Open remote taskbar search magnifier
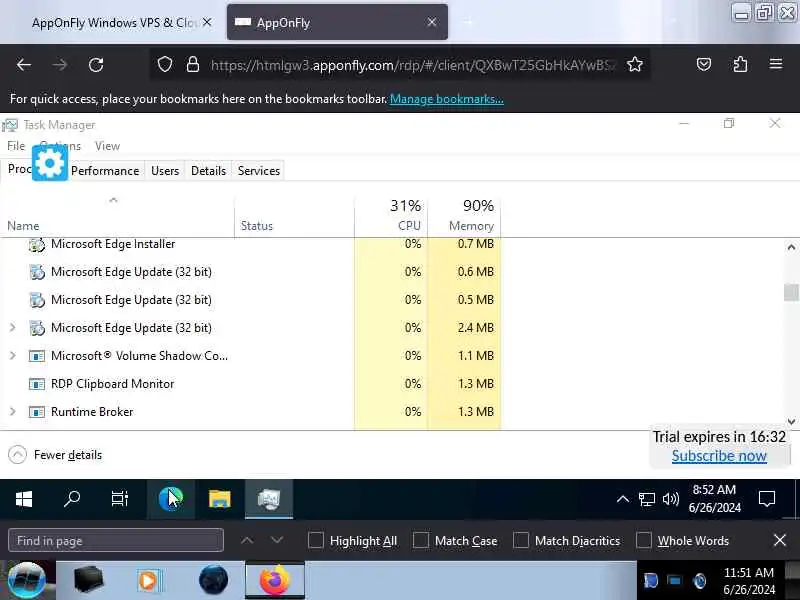 (71, 498)
